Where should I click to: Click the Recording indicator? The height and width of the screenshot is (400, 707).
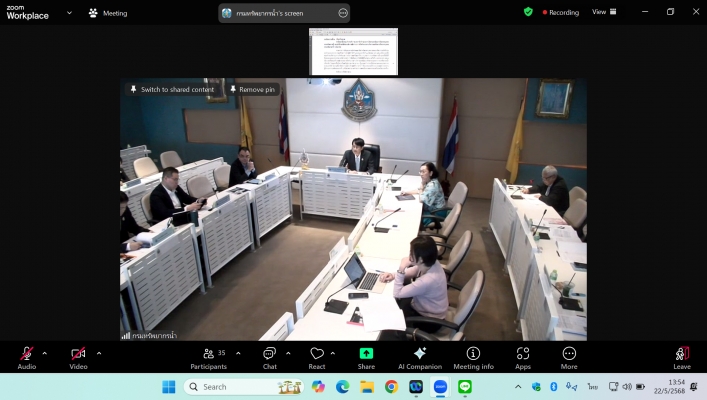pos(560,13)
